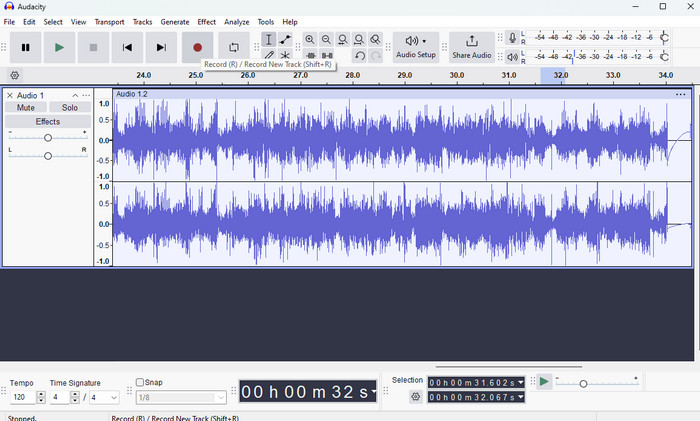Open the Select menu
Image resolution: width=700 pixels, height=421 pixels.
click(53, 22)
